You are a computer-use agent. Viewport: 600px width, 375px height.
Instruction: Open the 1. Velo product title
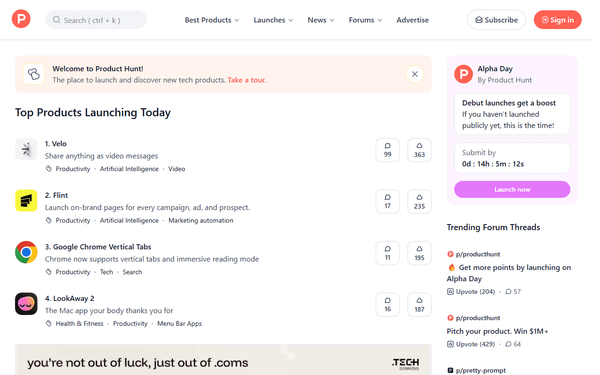coord(56,143)
